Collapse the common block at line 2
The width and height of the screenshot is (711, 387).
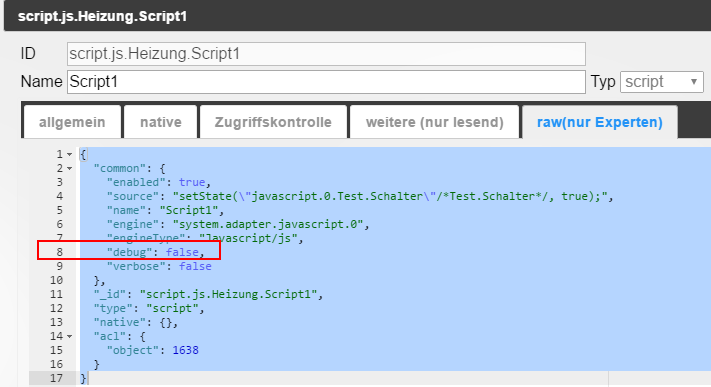(69, 169)
